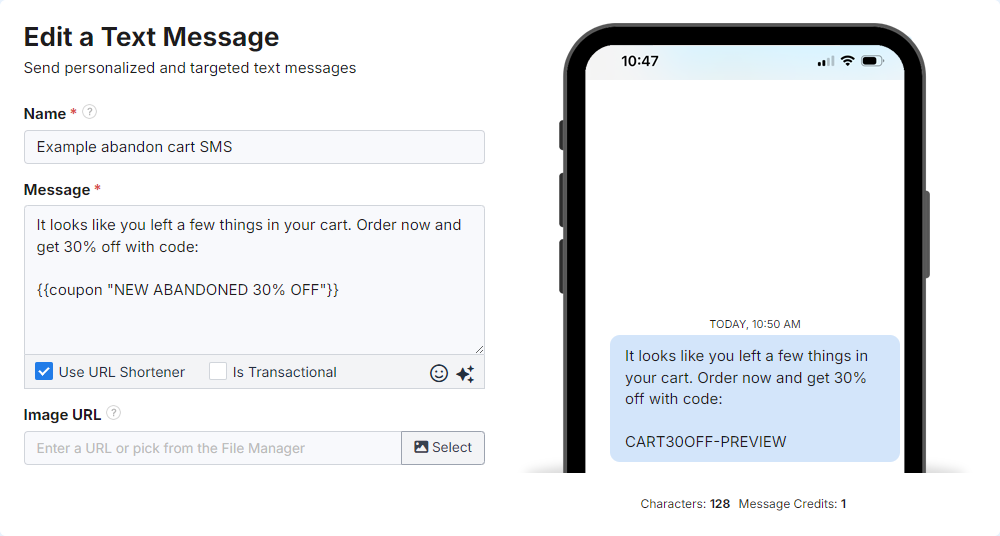The image size is (1000, 536).
Task: Click the Select file manager button
Action: [443, 448]
